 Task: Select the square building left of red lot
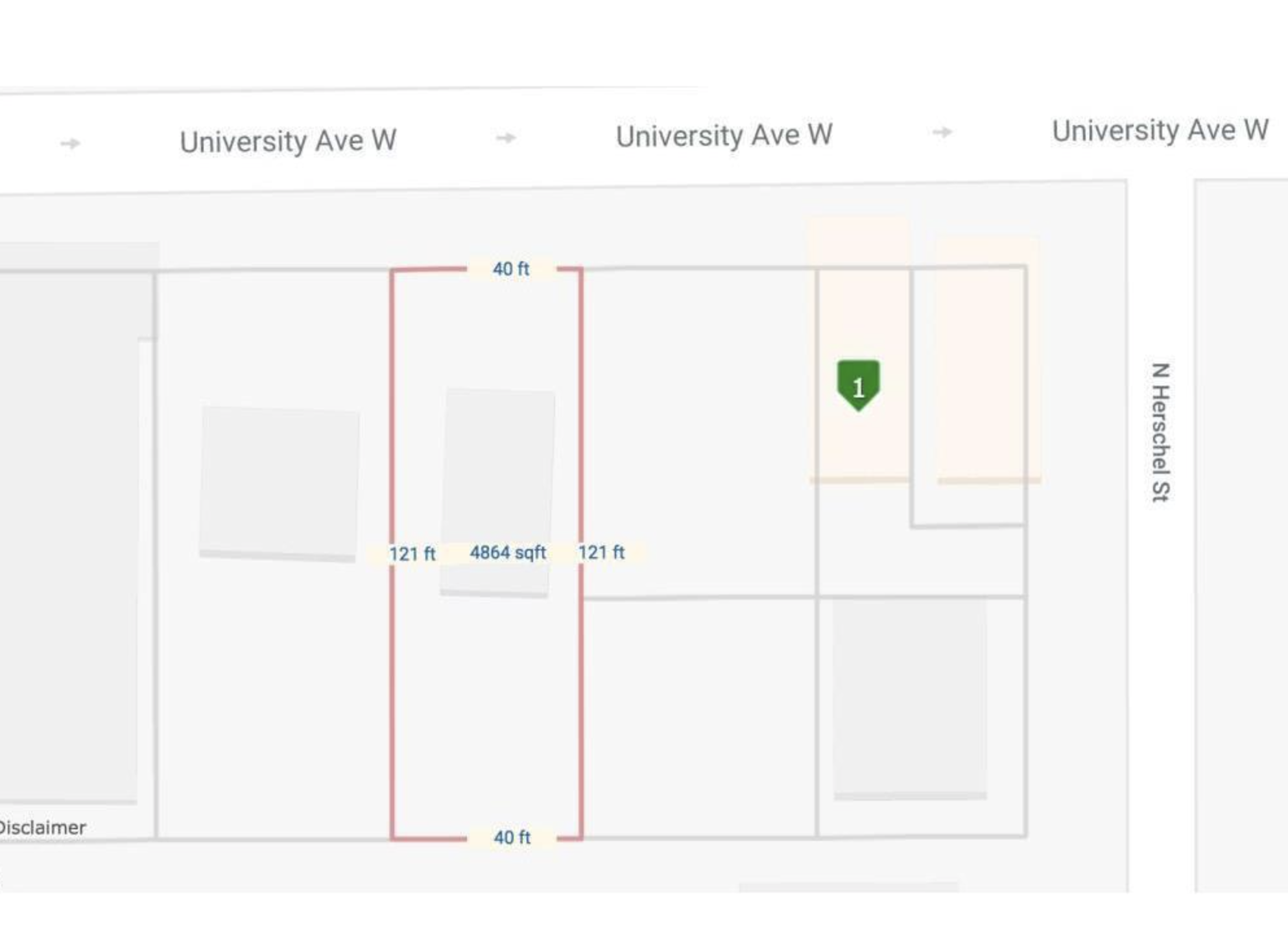[279, 483]
